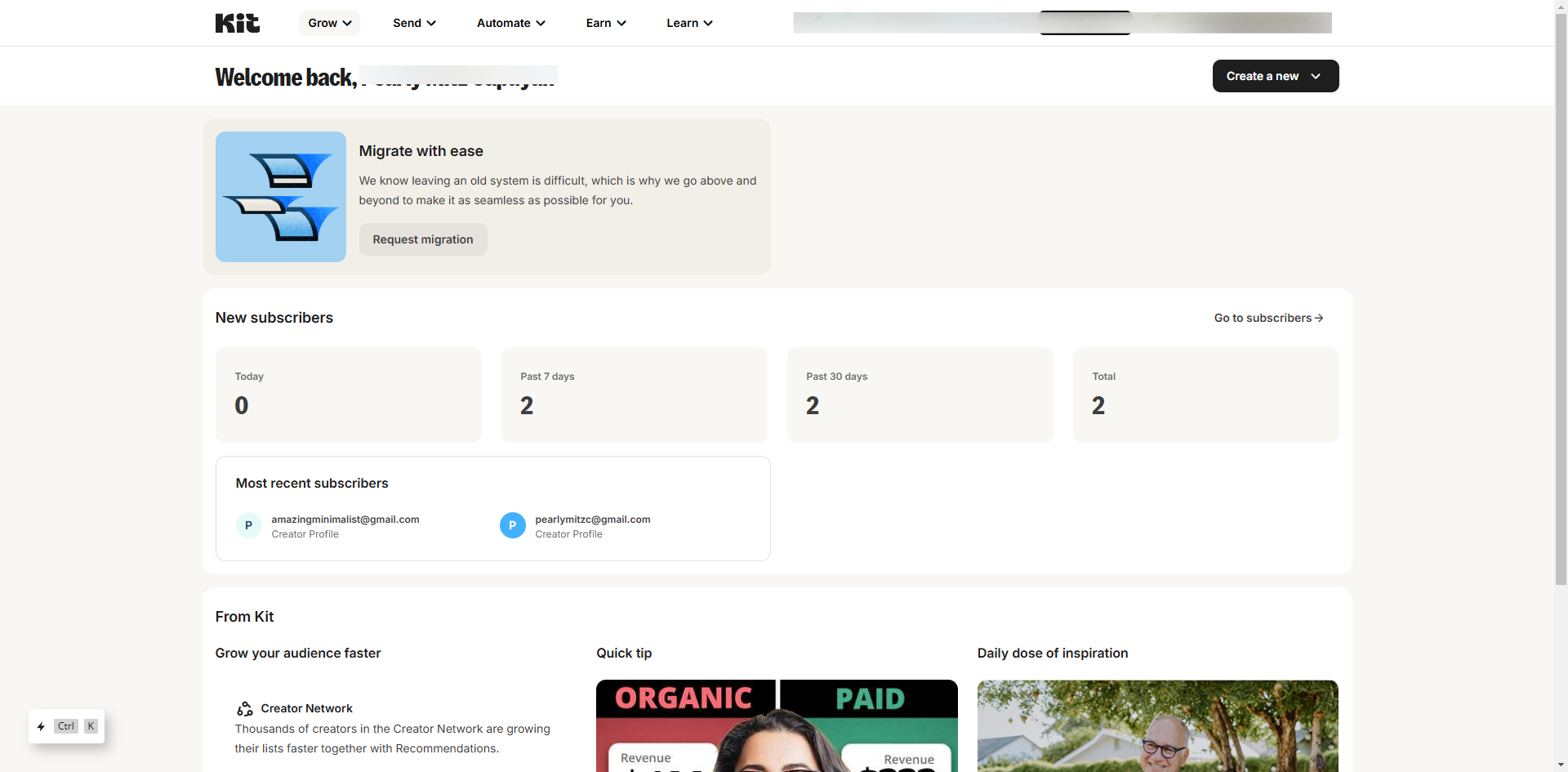Open the Learn menu
The height and width of the screenshot is (772, 1568).
click(x=689, y=23)
